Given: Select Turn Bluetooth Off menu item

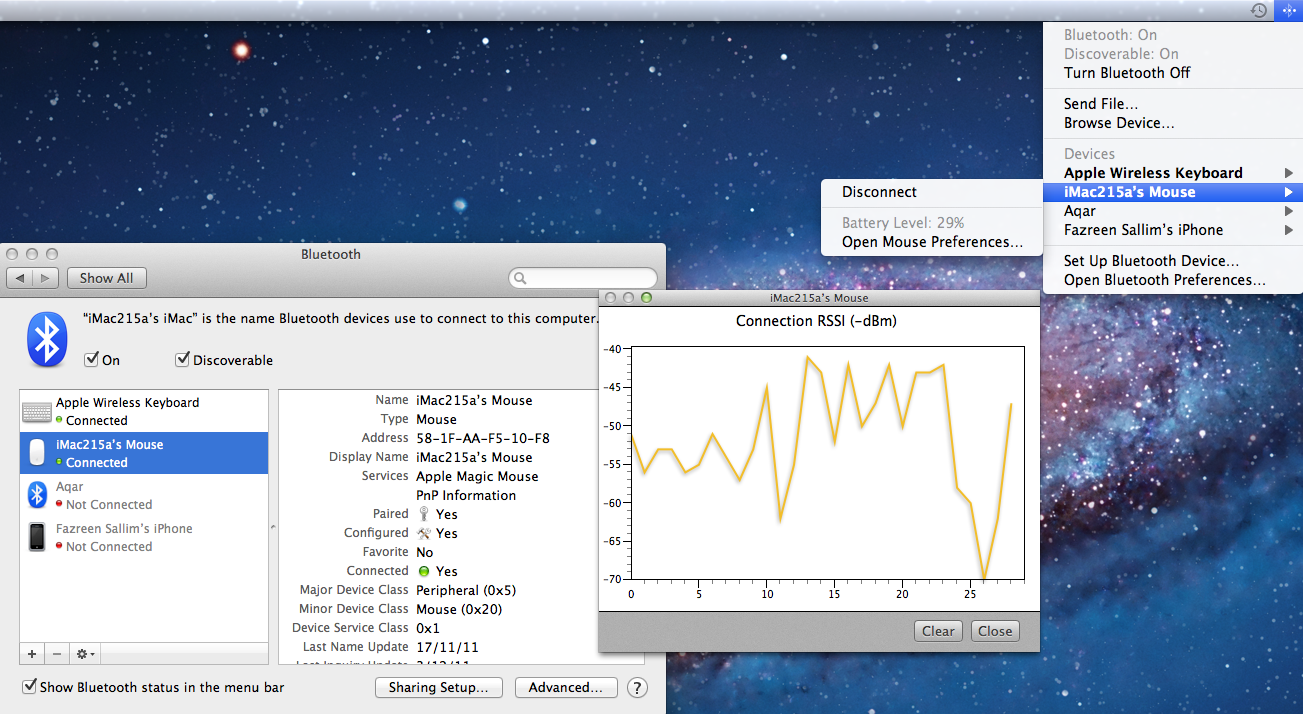Looking at the screenshot, I should pos(1127,73).
